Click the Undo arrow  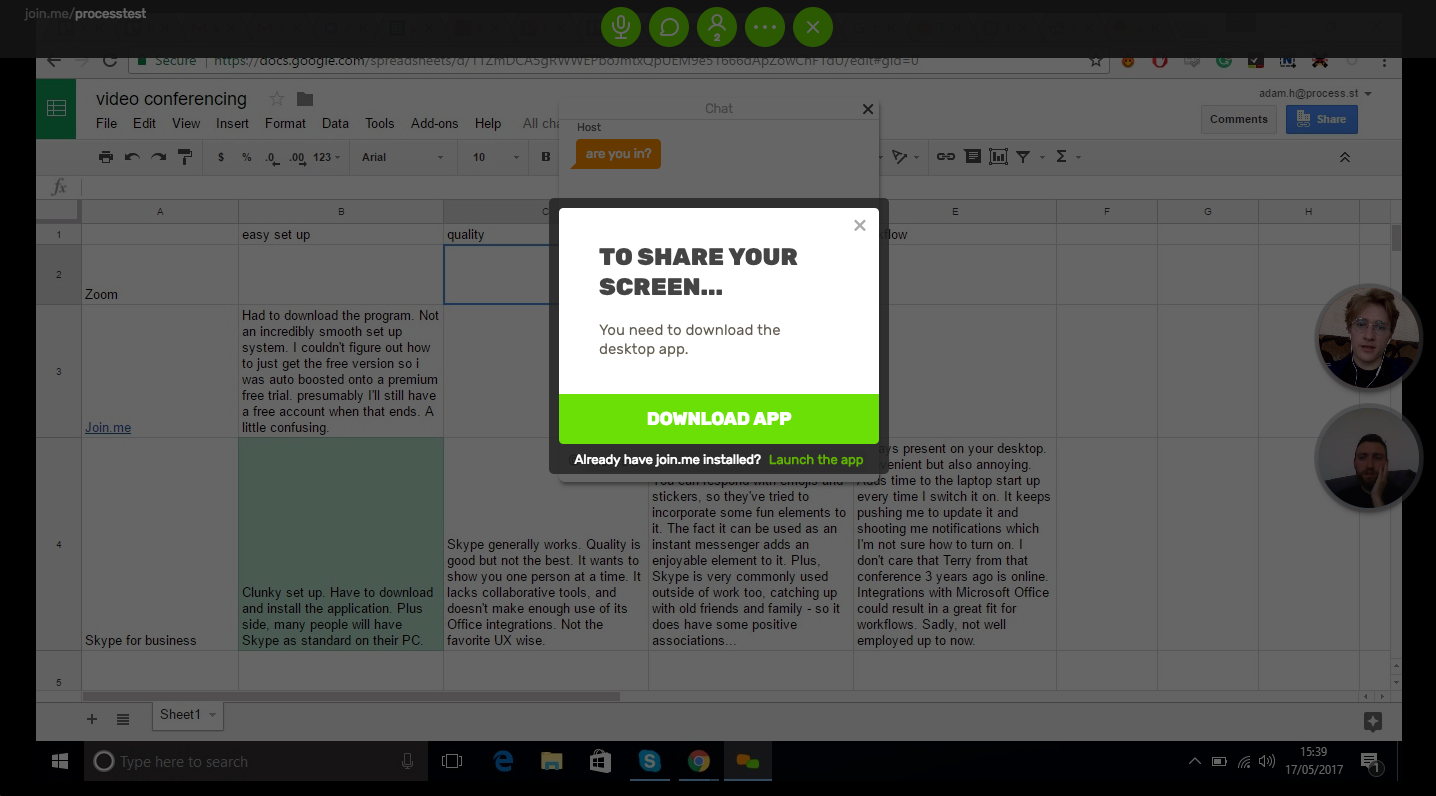click(132, 157)
